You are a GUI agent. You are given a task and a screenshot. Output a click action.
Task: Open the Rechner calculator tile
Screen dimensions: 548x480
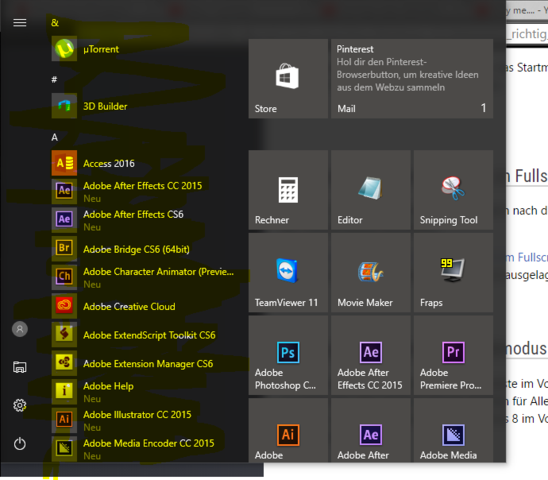[288, 190]
